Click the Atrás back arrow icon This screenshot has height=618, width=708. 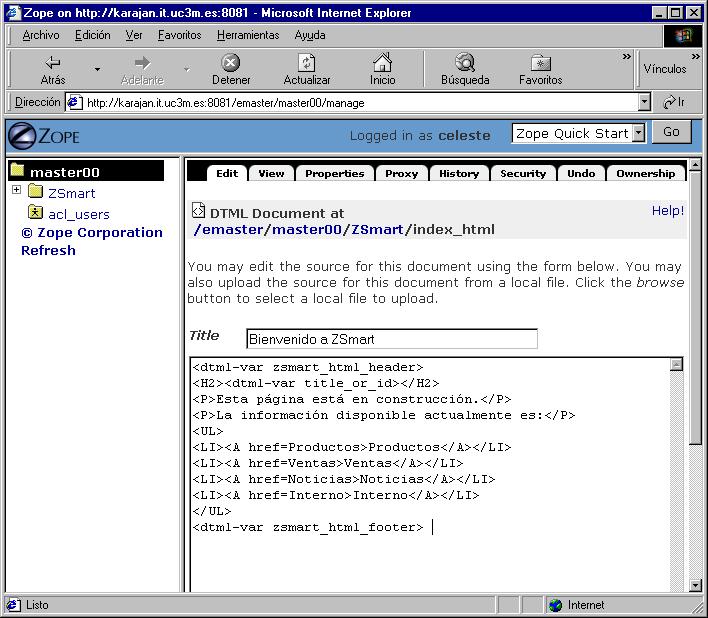[x=53, y=62]
